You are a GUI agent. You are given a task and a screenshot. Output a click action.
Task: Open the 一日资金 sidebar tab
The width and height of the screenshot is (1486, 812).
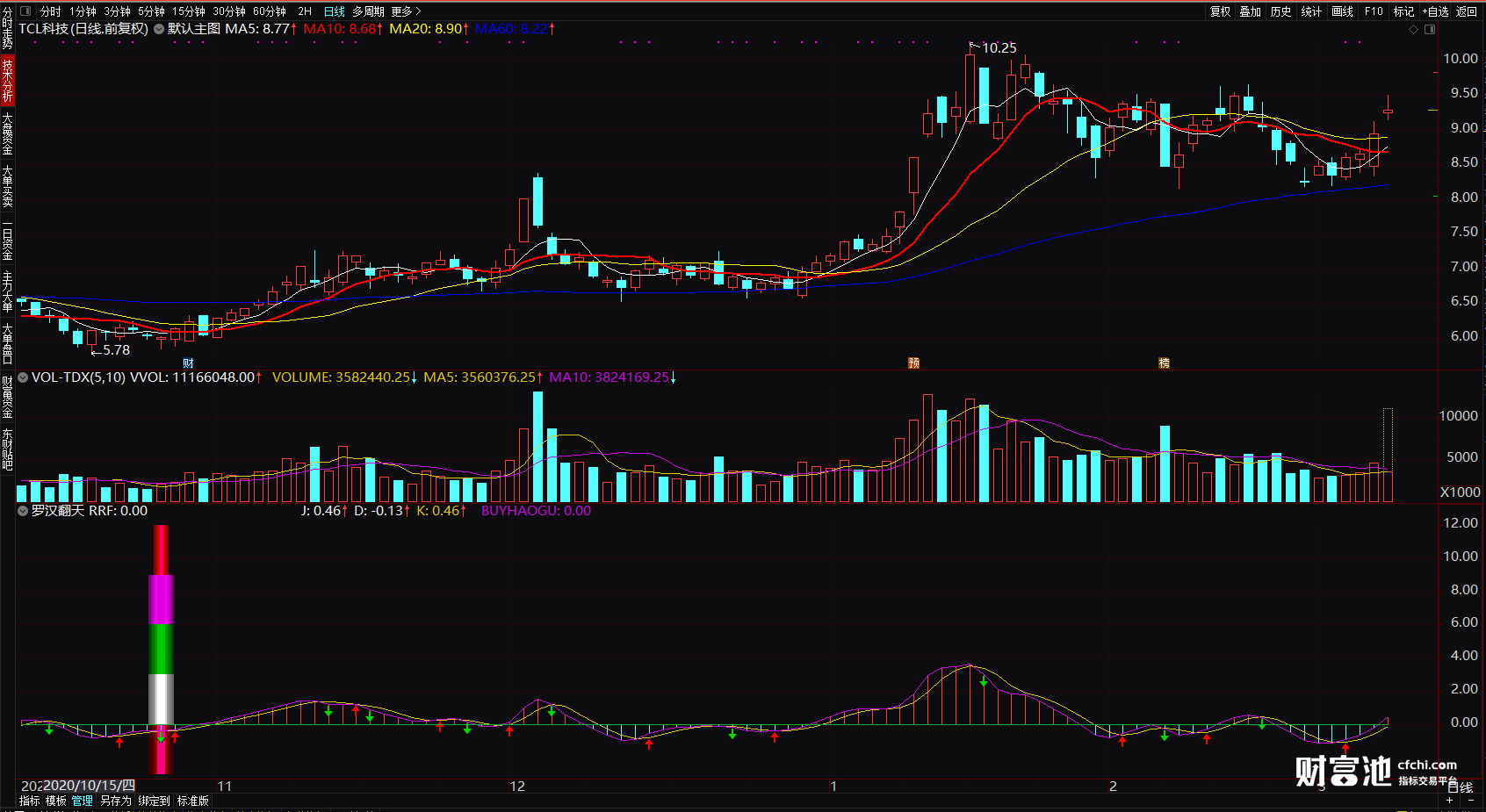tap(7, 239)
